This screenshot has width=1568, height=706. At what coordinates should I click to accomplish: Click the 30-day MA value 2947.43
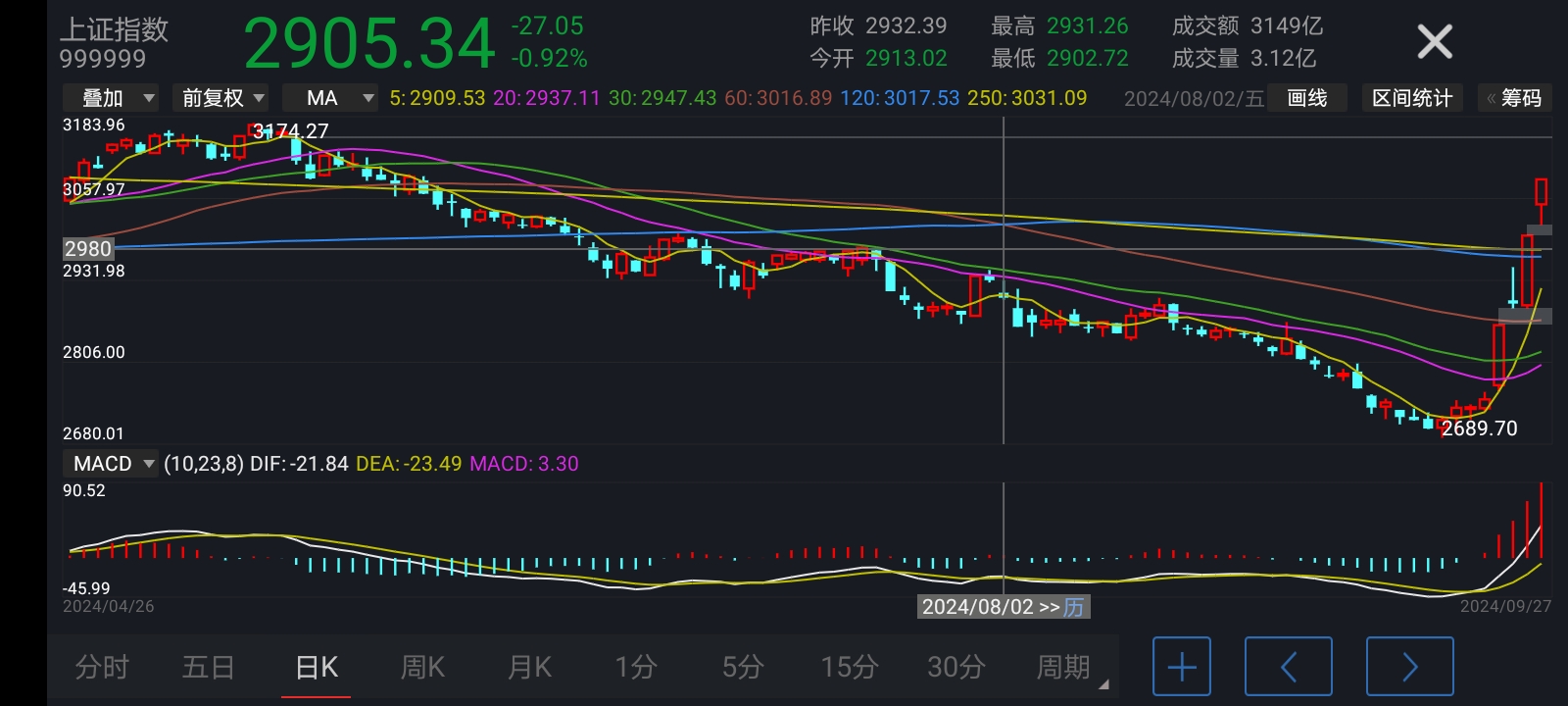pyautogui.click(x=678, y=98)
